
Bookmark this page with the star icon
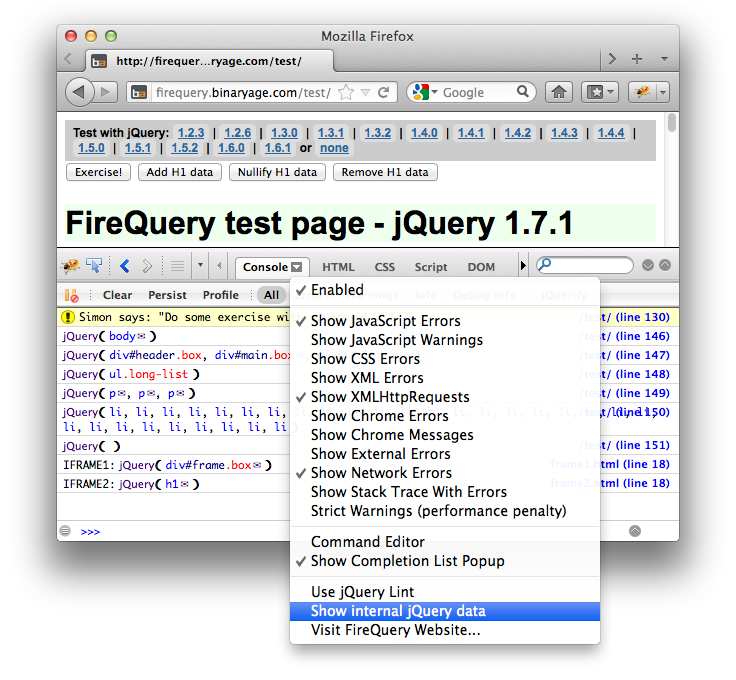[x=346, y=92]
